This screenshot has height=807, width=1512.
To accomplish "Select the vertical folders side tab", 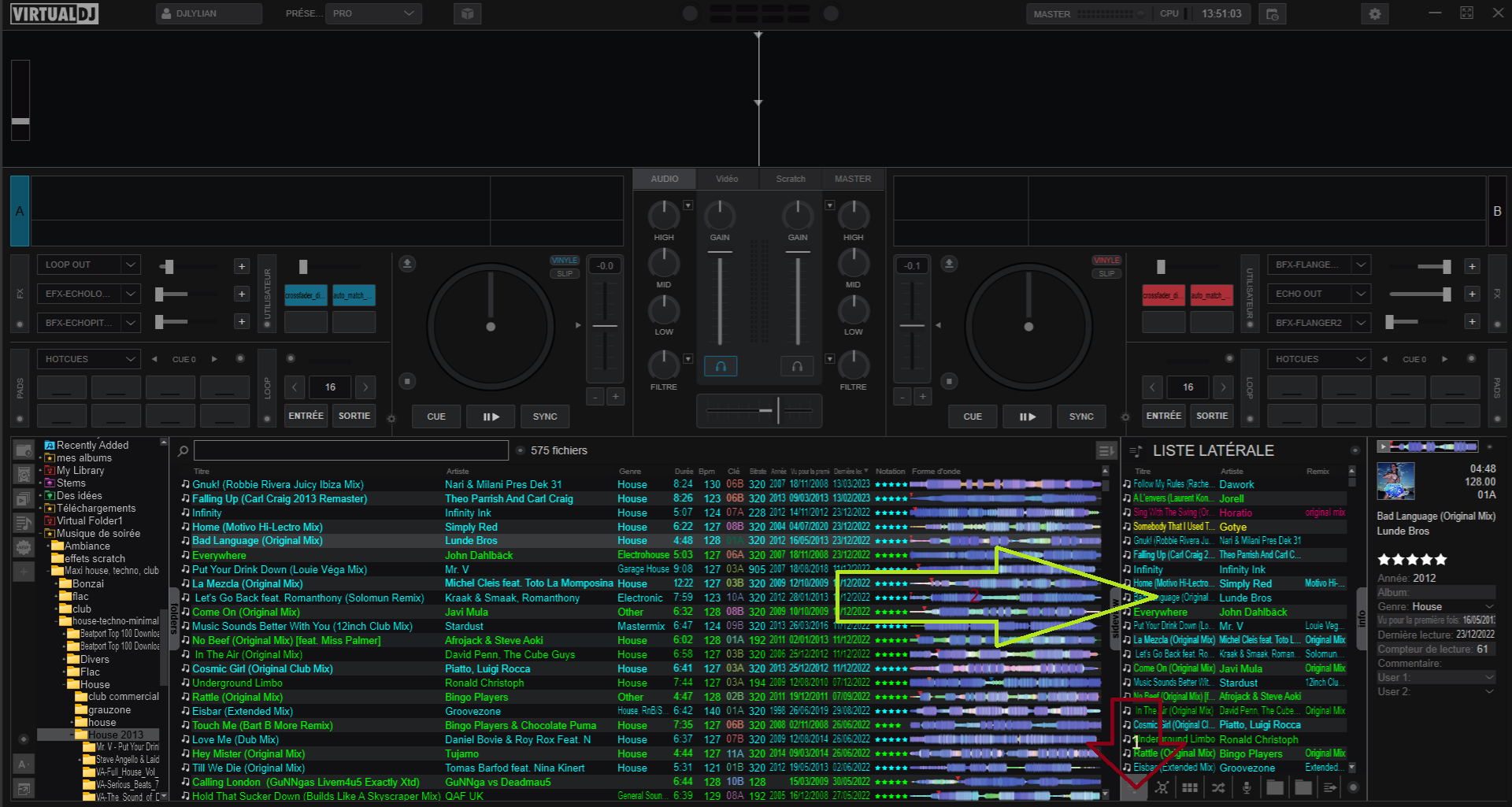I will tap(174, 619).
